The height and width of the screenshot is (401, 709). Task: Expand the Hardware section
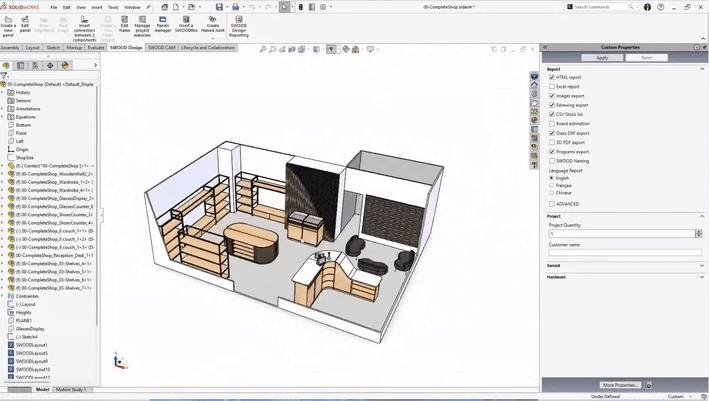pyautogui.click(x=702, y=277)
